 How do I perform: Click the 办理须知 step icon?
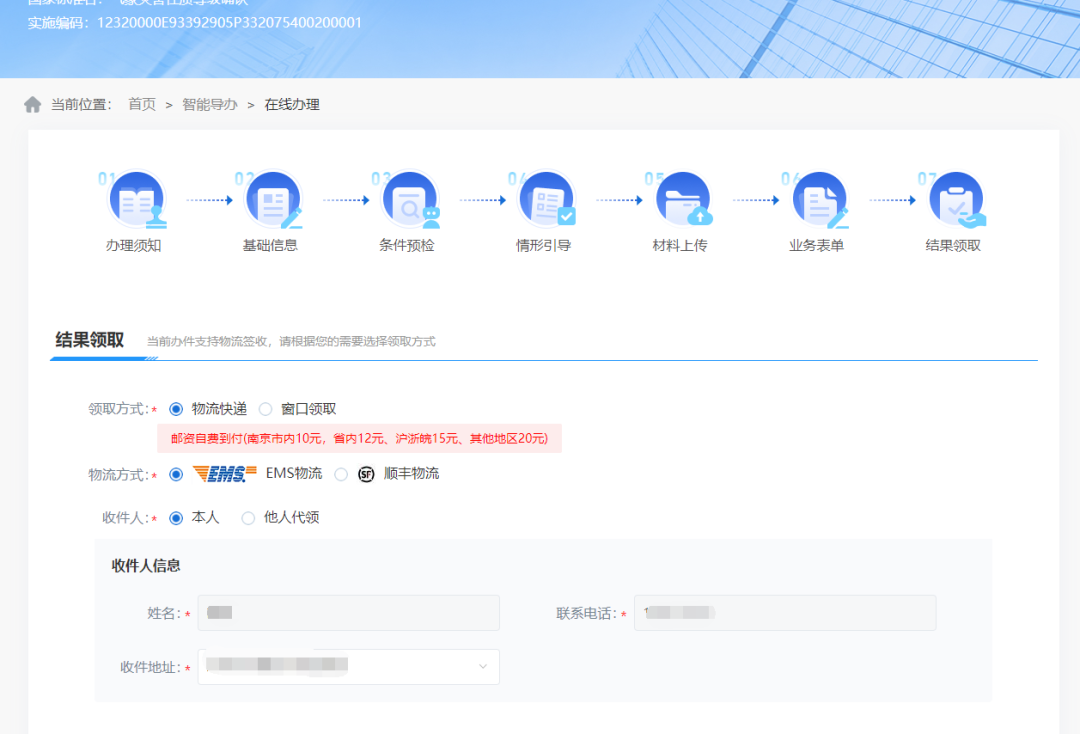135,200
